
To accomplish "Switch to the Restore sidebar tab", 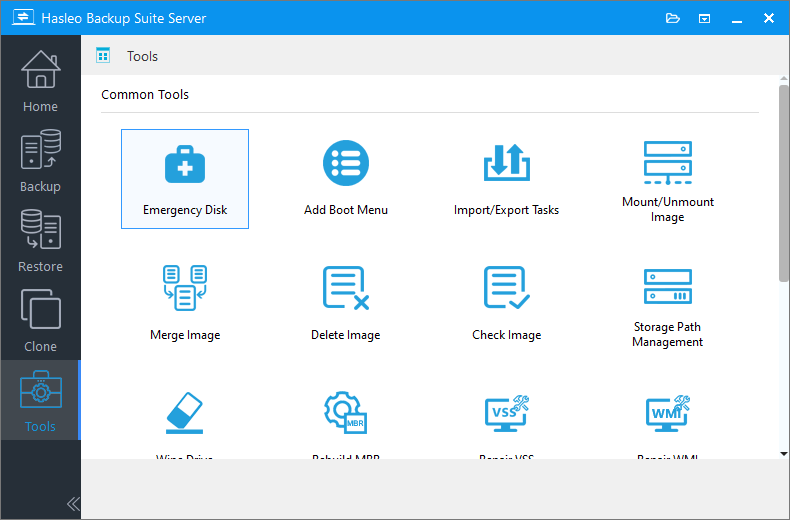I will 40,240.
